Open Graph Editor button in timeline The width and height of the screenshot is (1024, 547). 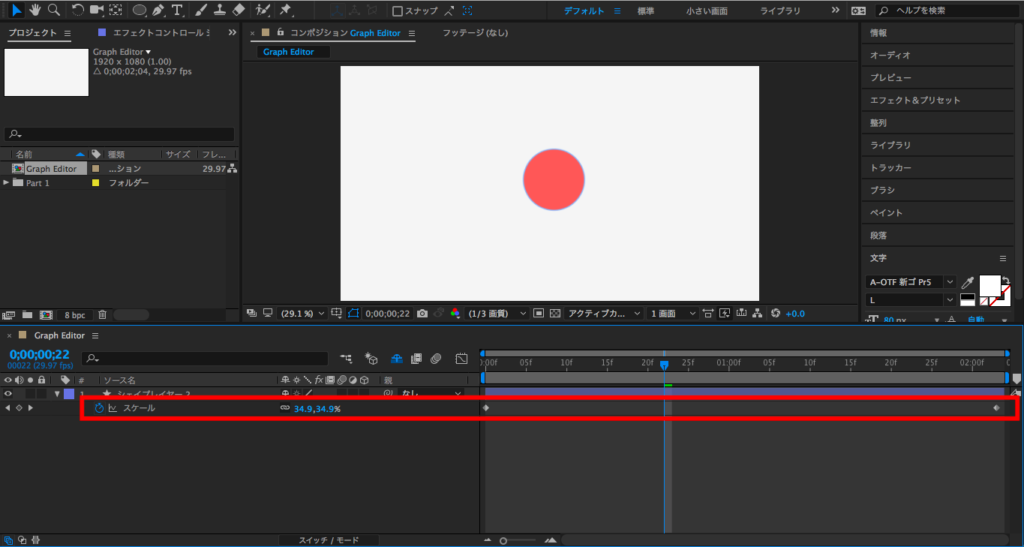[461, 358]
